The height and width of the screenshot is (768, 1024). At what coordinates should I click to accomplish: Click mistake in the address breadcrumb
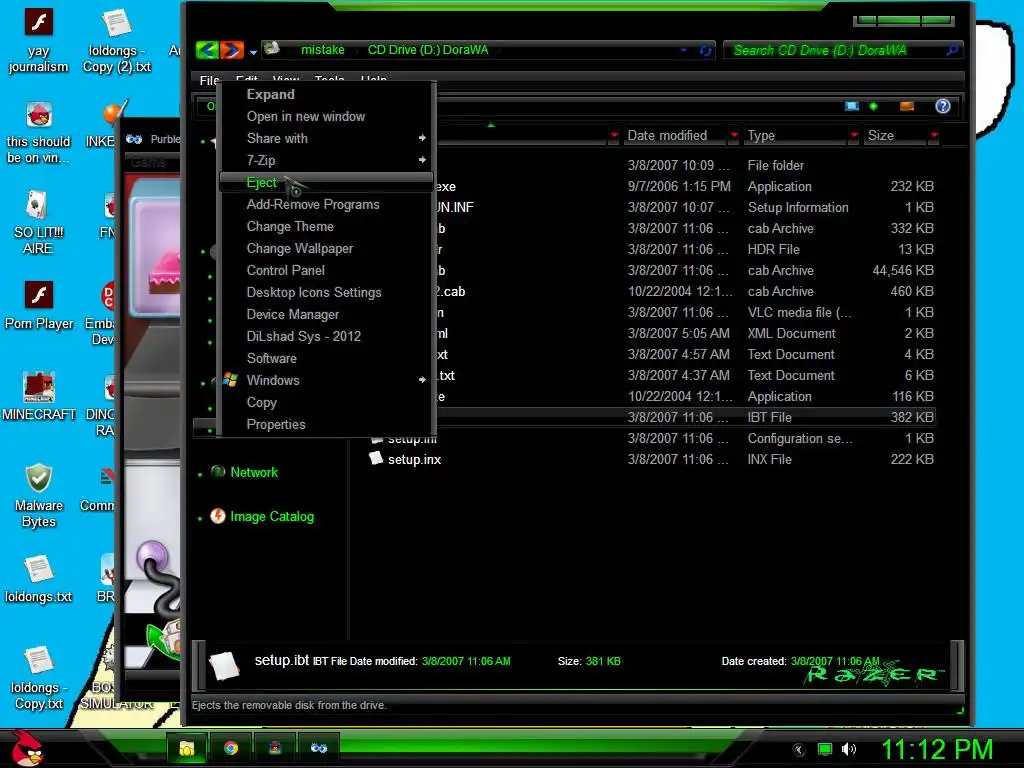tap(323, 50)
